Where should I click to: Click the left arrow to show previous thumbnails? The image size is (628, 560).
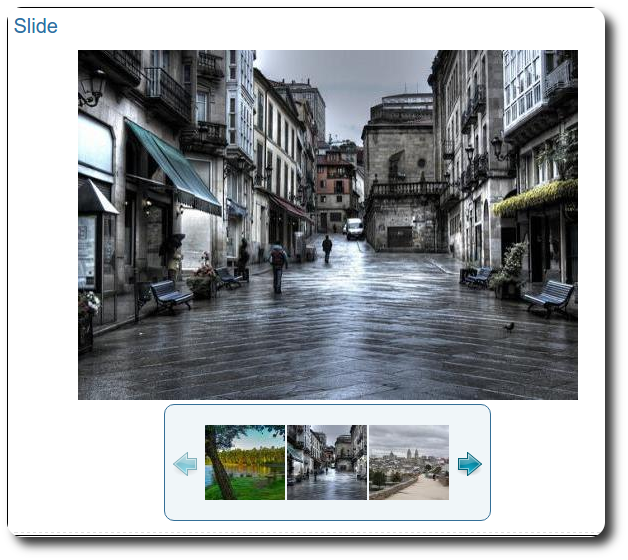tap(184, 464)
